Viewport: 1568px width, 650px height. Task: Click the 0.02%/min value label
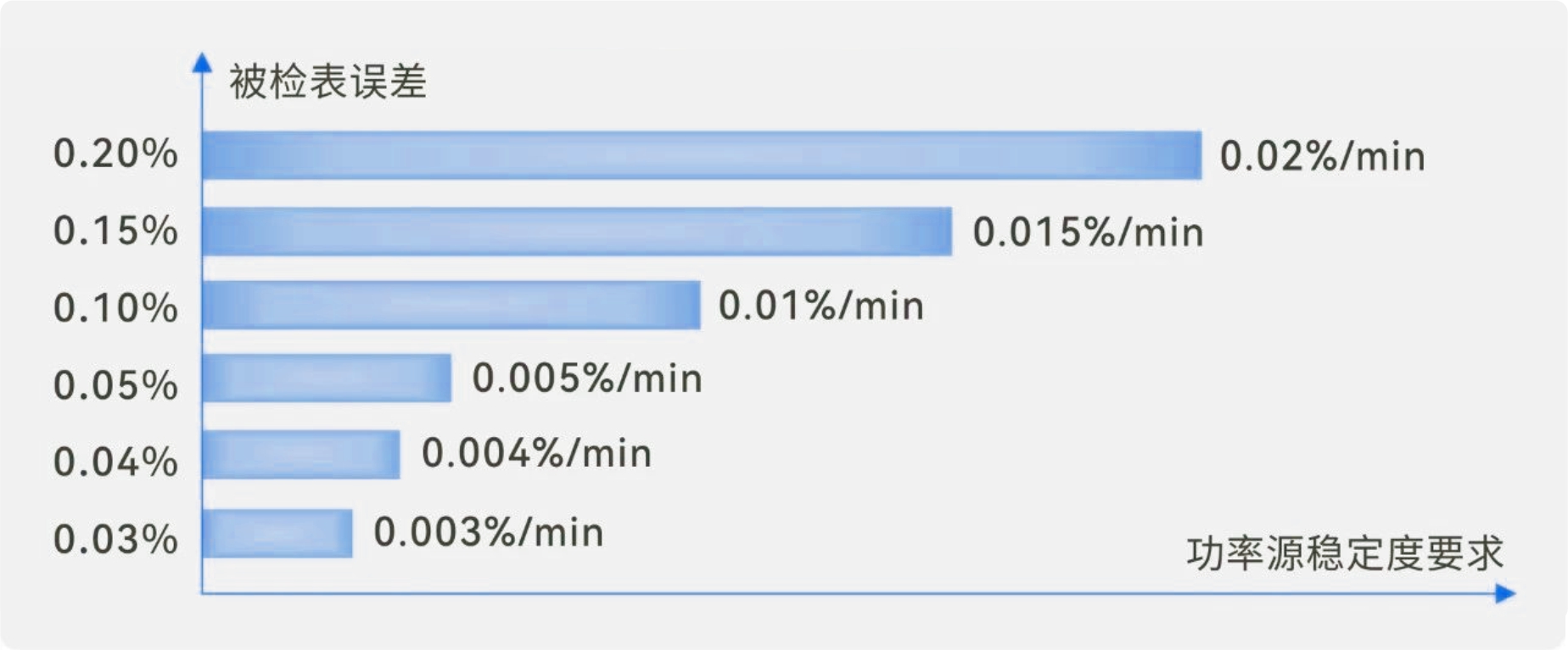coord(1322,156)
